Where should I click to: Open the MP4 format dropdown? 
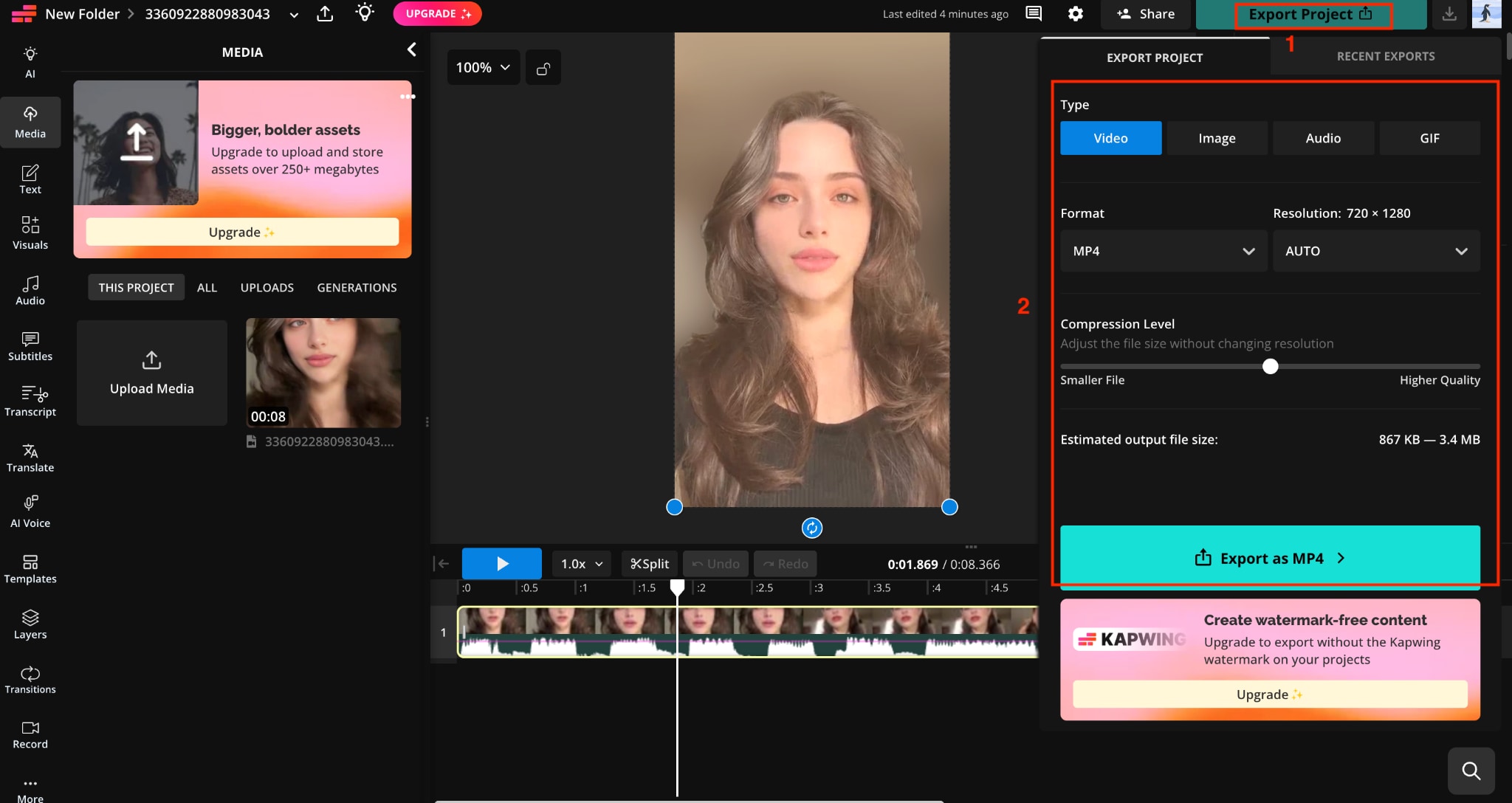[1164, 251]
